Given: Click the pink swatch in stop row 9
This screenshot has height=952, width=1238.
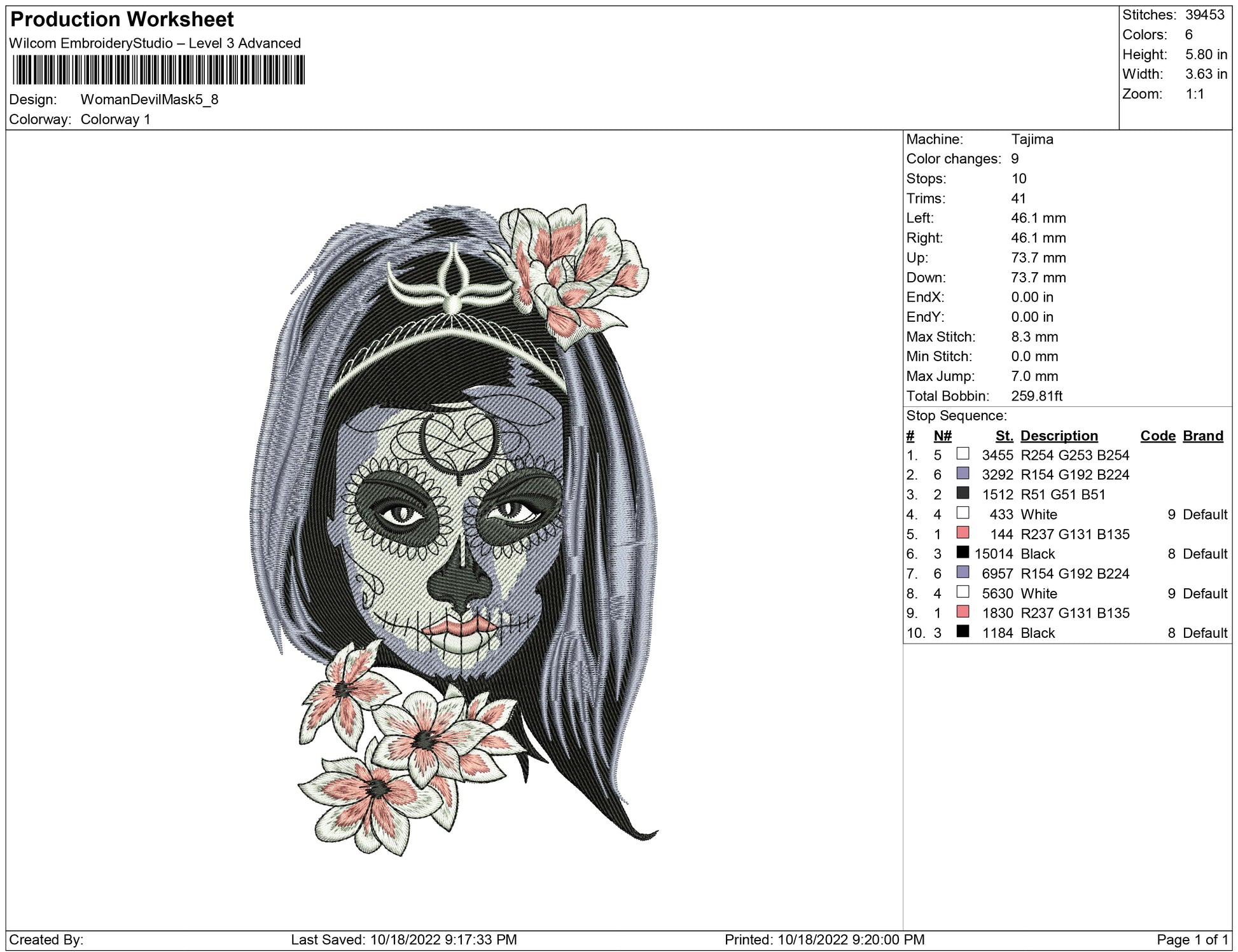Looking at the screenshot, I should [x=963, y=611].
